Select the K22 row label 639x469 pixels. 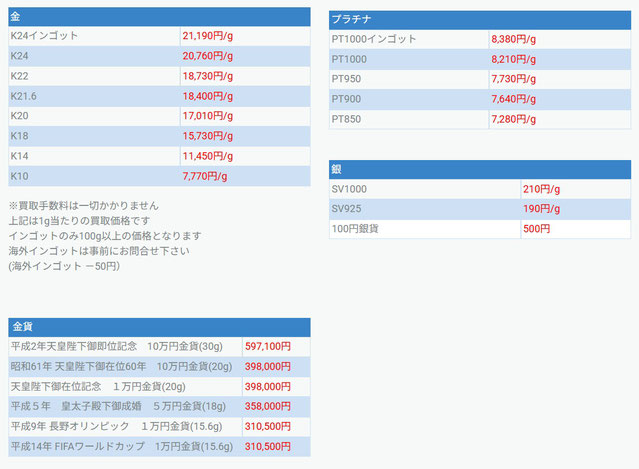point(19,76)
